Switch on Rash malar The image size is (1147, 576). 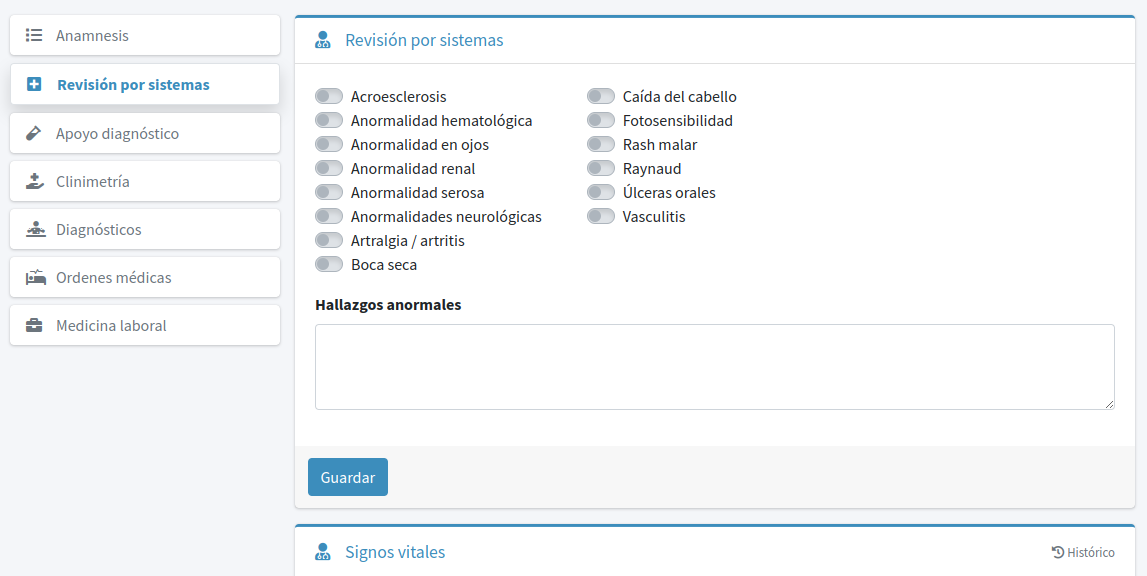pyautogui.click(x=601, y=145)
